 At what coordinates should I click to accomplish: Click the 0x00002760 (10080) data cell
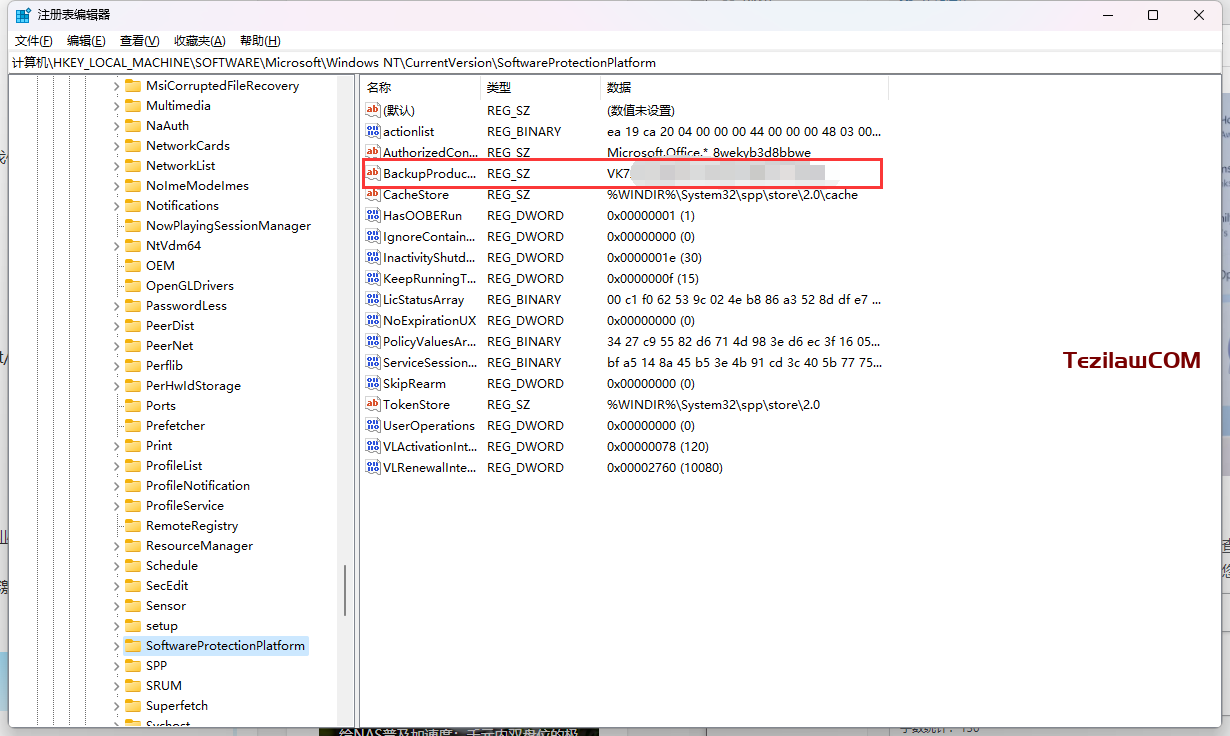tap(664, 467)
